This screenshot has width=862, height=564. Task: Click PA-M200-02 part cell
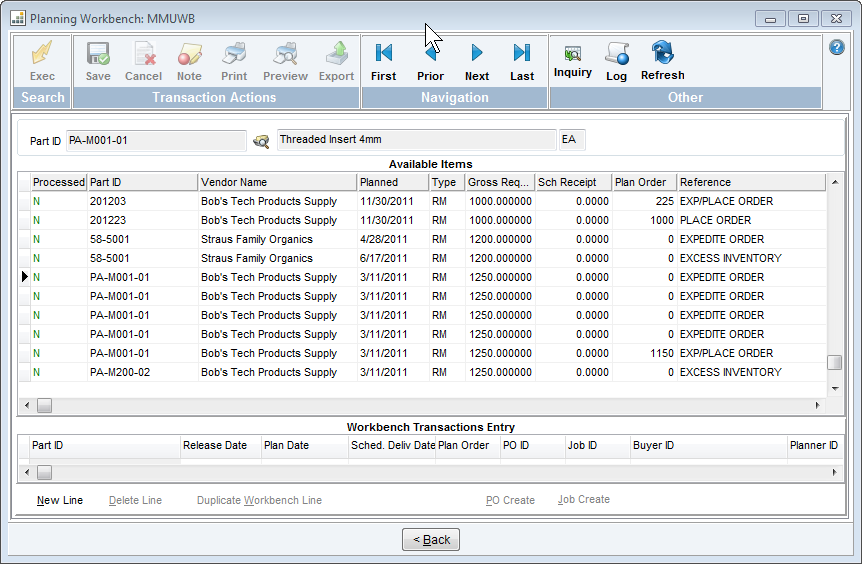142,372
